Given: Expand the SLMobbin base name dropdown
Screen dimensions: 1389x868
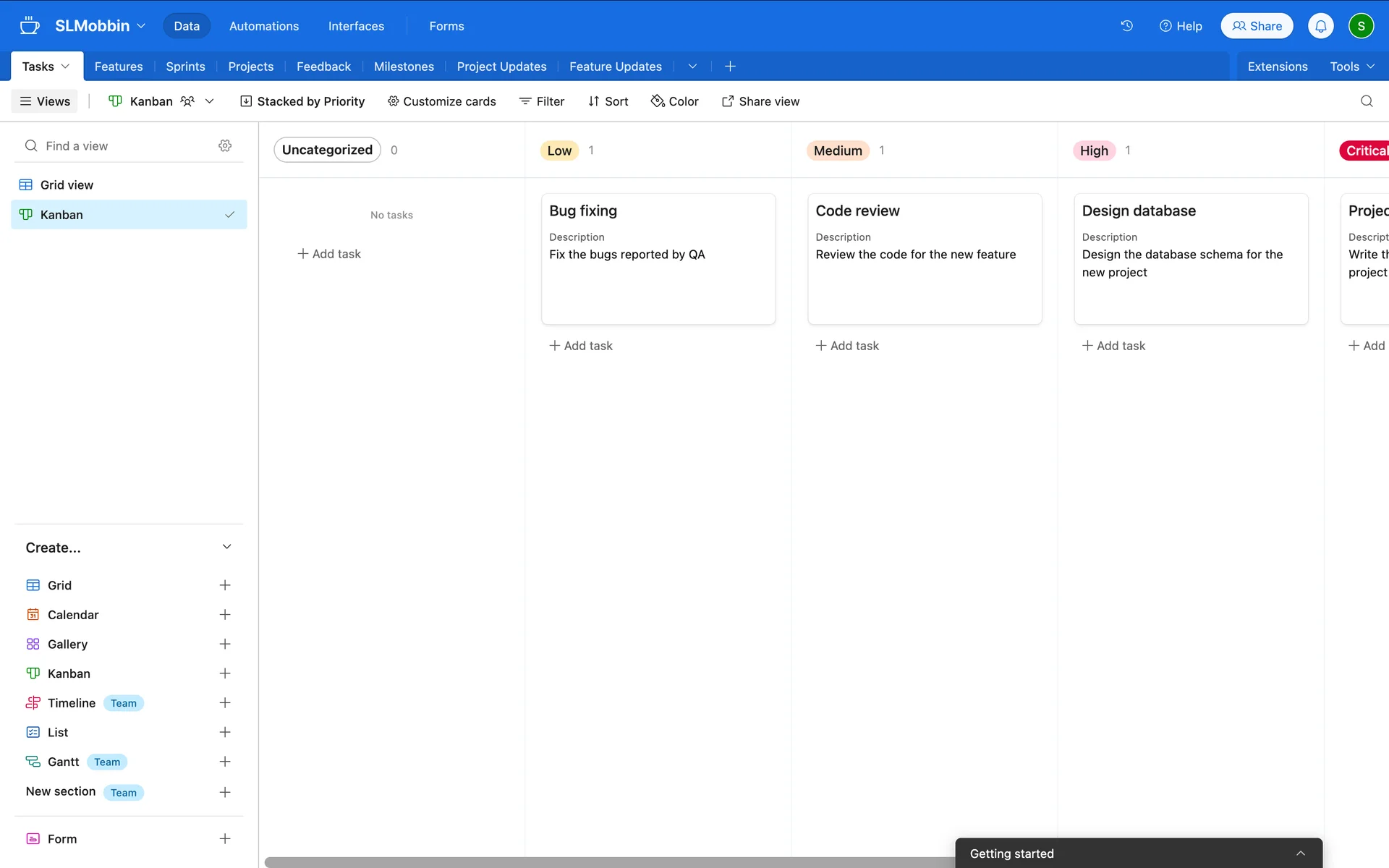Looking at the screenshot, I should coord(100,26).
